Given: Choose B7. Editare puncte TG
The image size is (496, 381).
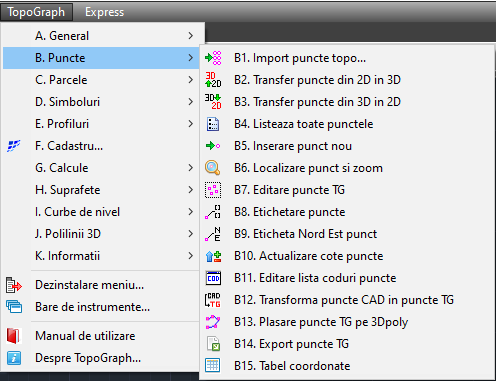Looking at the screenshot, I should click(x=347, y=190).
